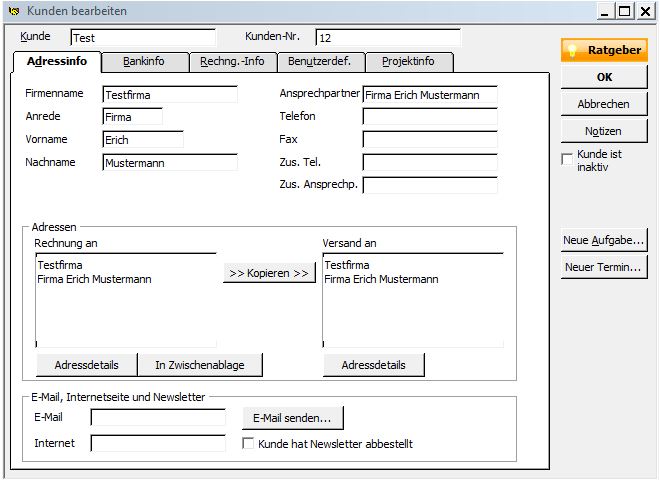Confirm with the OK button
The height and width of the screenshot is (481, 660).
tap(604, 77)
